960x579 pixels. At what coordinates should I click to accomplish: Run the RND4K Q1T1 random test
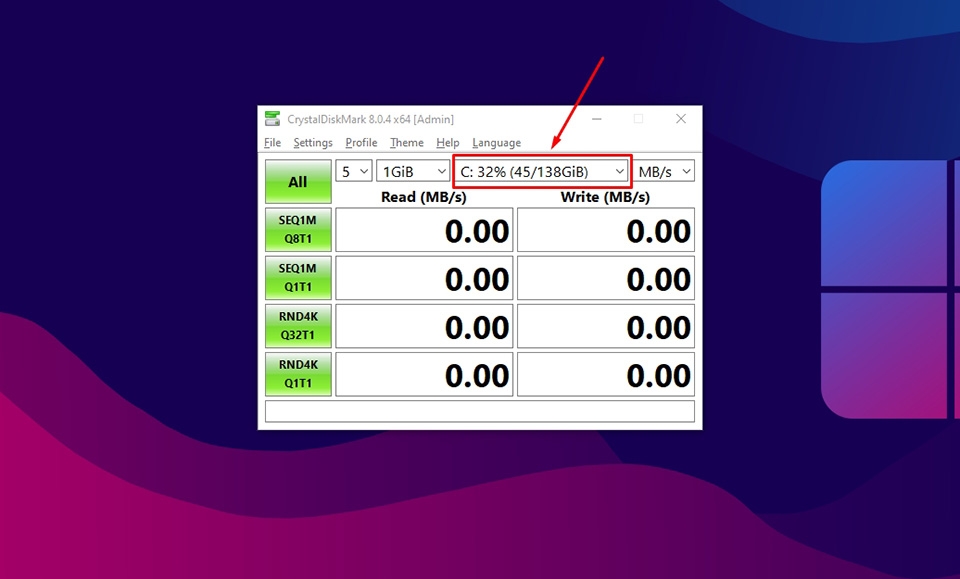[297, 373]
